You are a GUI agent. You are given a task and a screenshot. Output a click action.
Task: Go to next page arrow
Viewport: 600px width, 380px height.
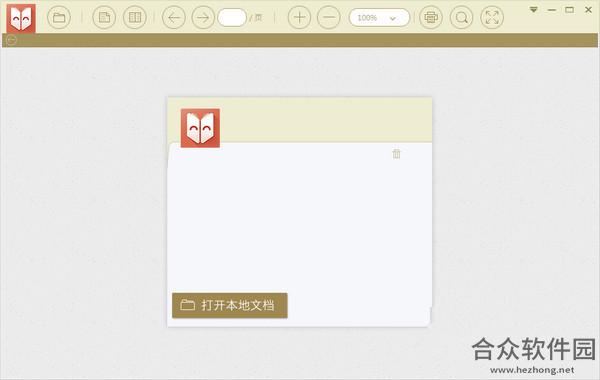(x=203, y=18)
